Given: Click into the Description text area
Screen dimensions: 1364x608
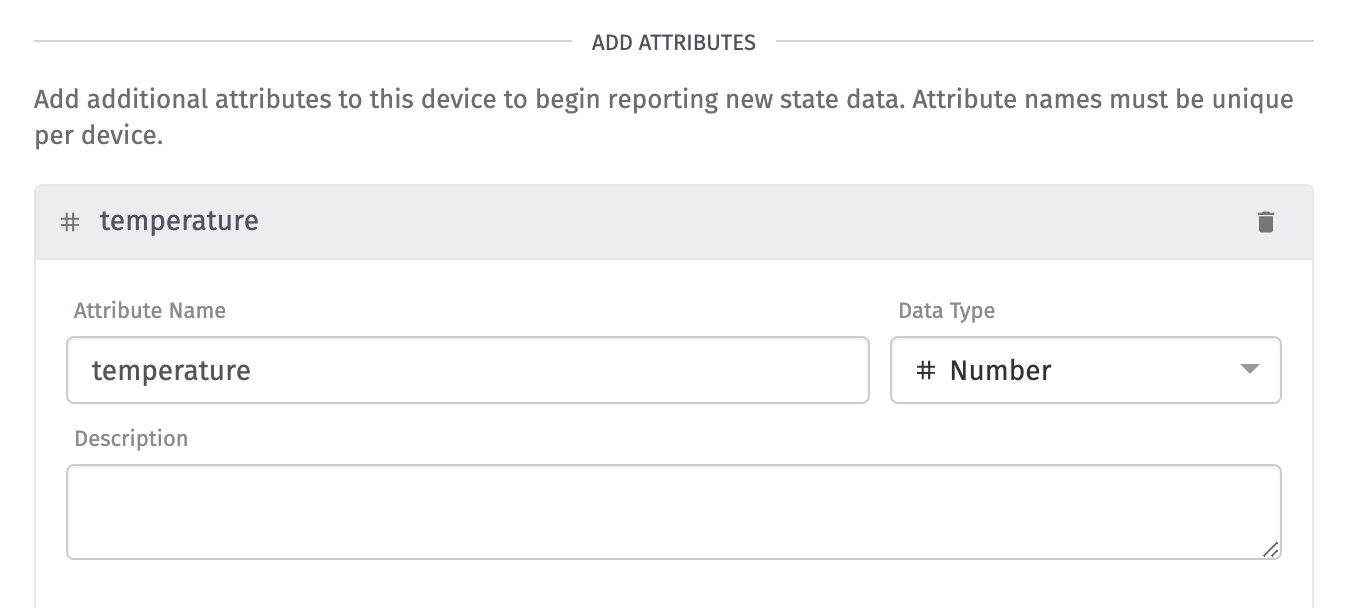Looking at the screenshot, I should pos(673,512).
